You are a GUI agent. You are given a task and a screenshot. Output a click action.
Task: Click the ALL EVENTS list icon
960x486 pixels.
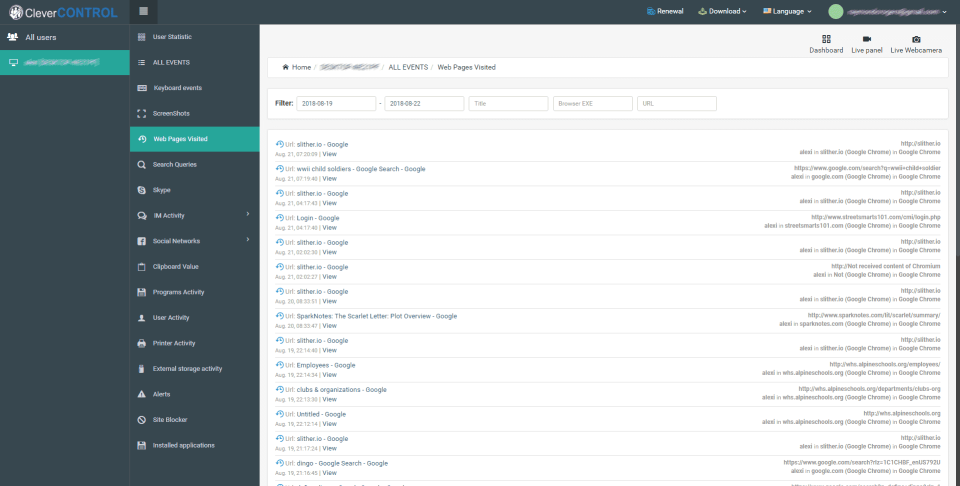tap(141, 62)
